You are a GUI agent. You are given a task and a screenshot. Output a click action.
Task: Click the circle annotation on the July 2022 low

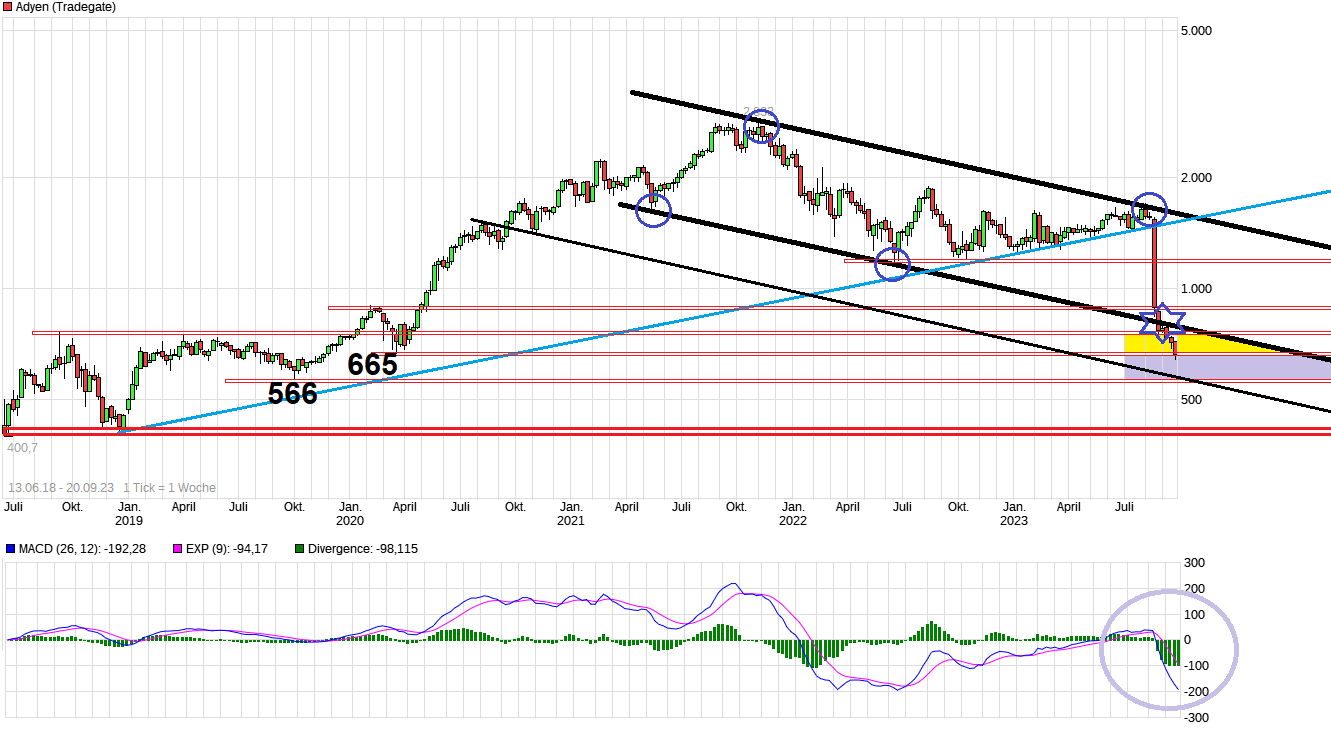894,264
